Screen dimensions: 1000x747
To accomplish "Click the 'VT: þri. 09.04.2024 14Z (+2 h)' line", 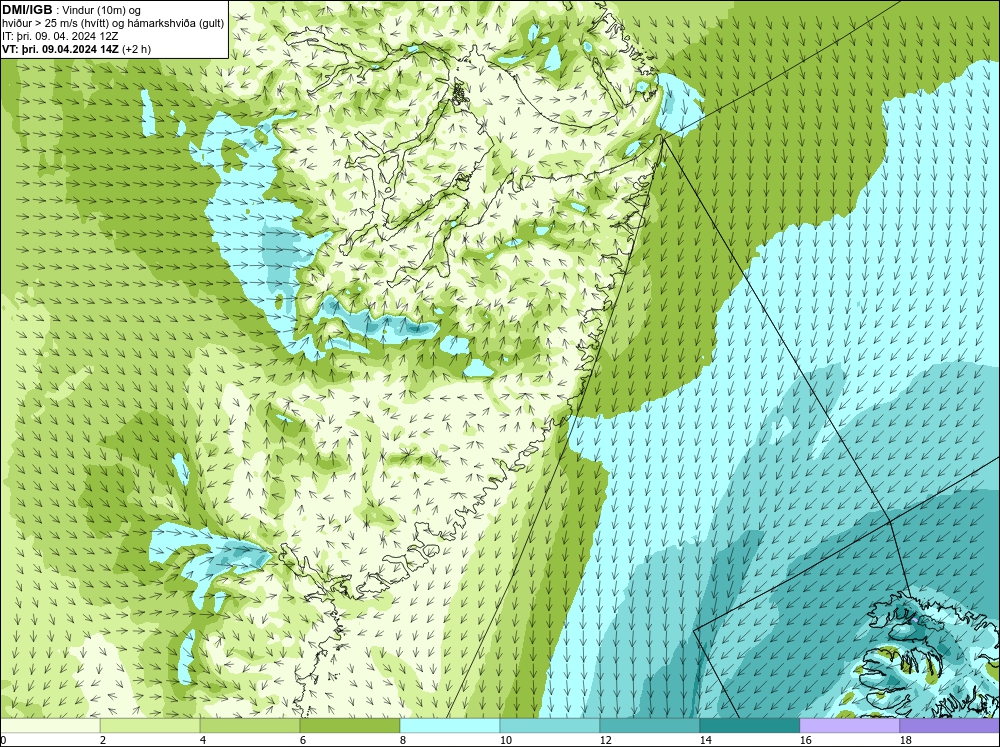I will pos(77,49).
